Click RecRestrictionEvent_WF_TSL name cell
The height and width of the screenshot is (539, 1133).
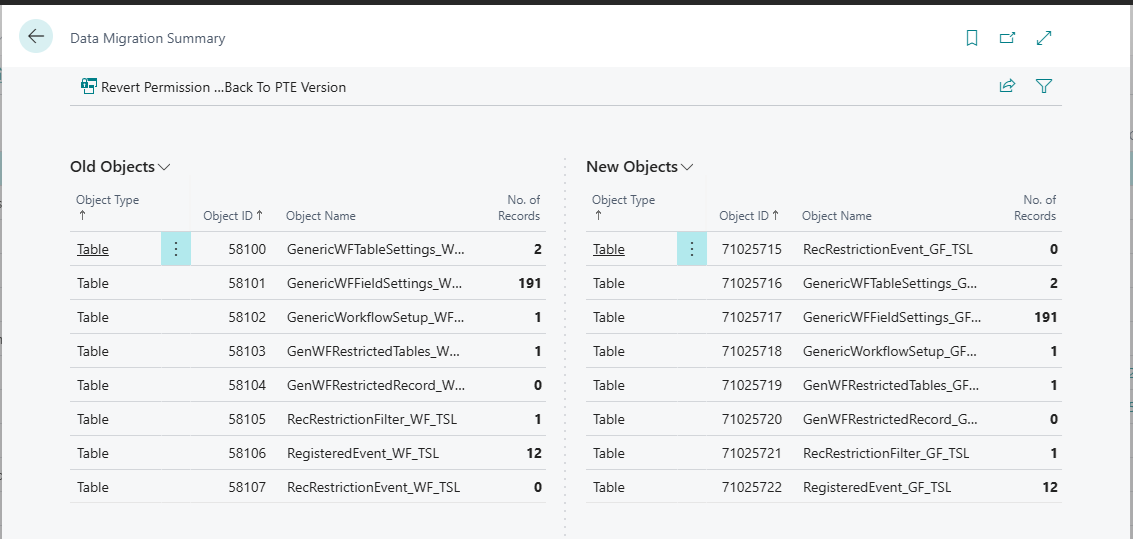click(x=376, y=487)
